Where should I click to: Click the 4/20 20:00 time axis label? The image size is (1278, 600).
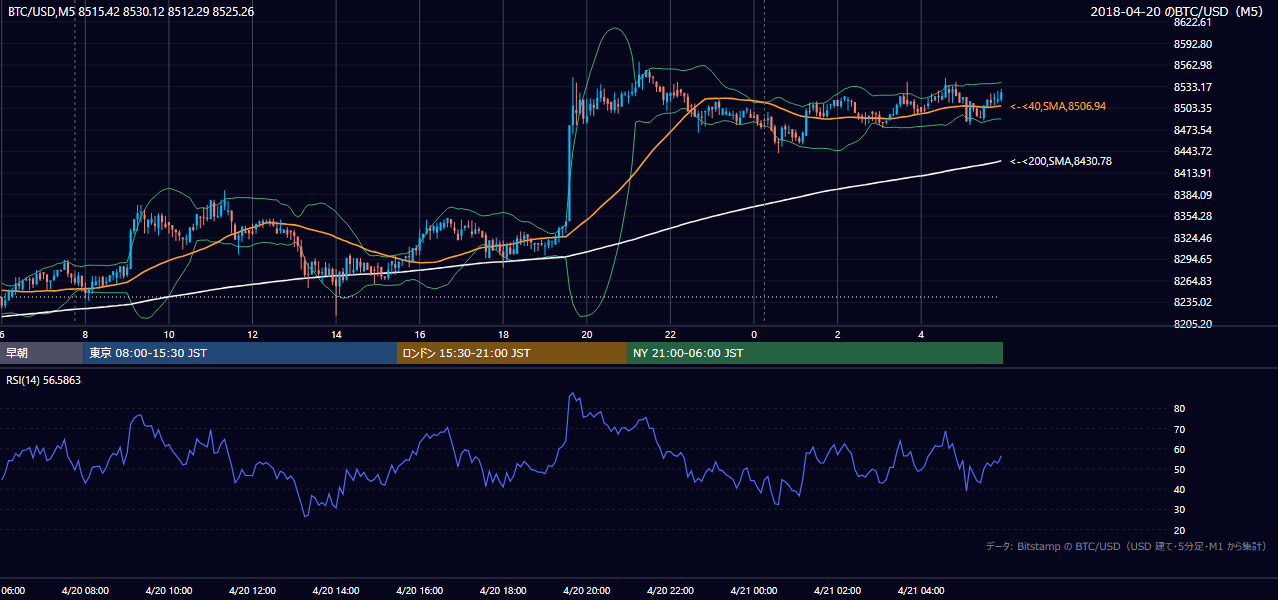(x=586, y=591)
